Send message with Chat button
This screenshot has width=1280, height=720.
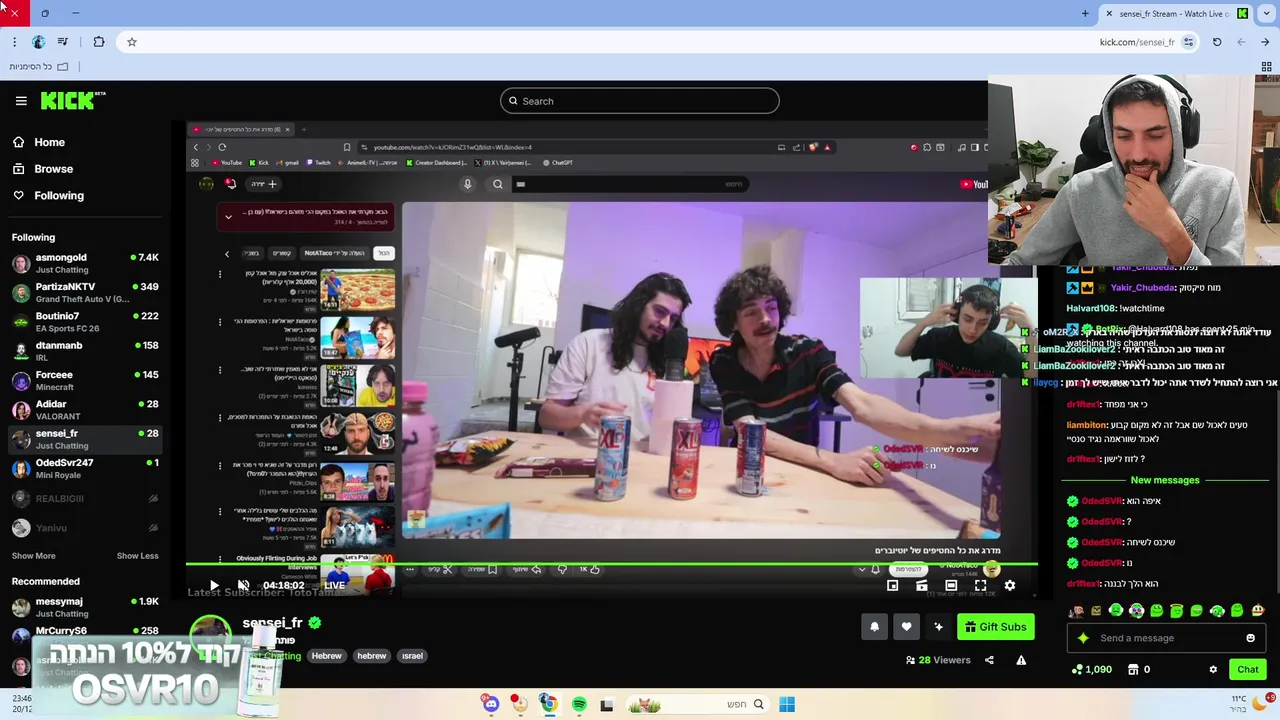pyautogui.click(x=1247, y=670)
